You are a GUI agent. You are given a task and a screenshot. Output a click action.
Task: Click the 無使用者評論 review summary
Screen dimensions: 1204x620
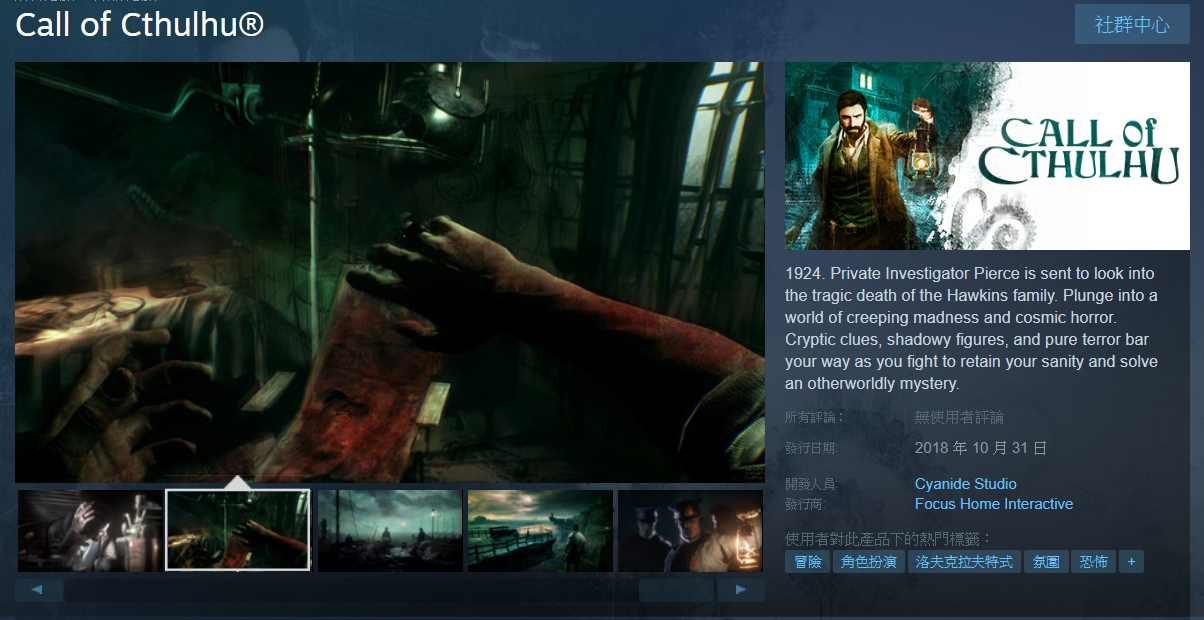tap(959, 417)
